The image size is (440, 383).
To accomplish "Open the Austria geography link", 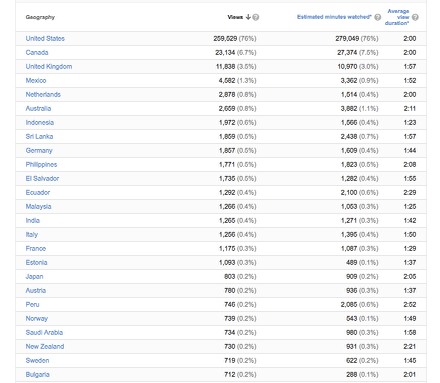I will 36,290.
